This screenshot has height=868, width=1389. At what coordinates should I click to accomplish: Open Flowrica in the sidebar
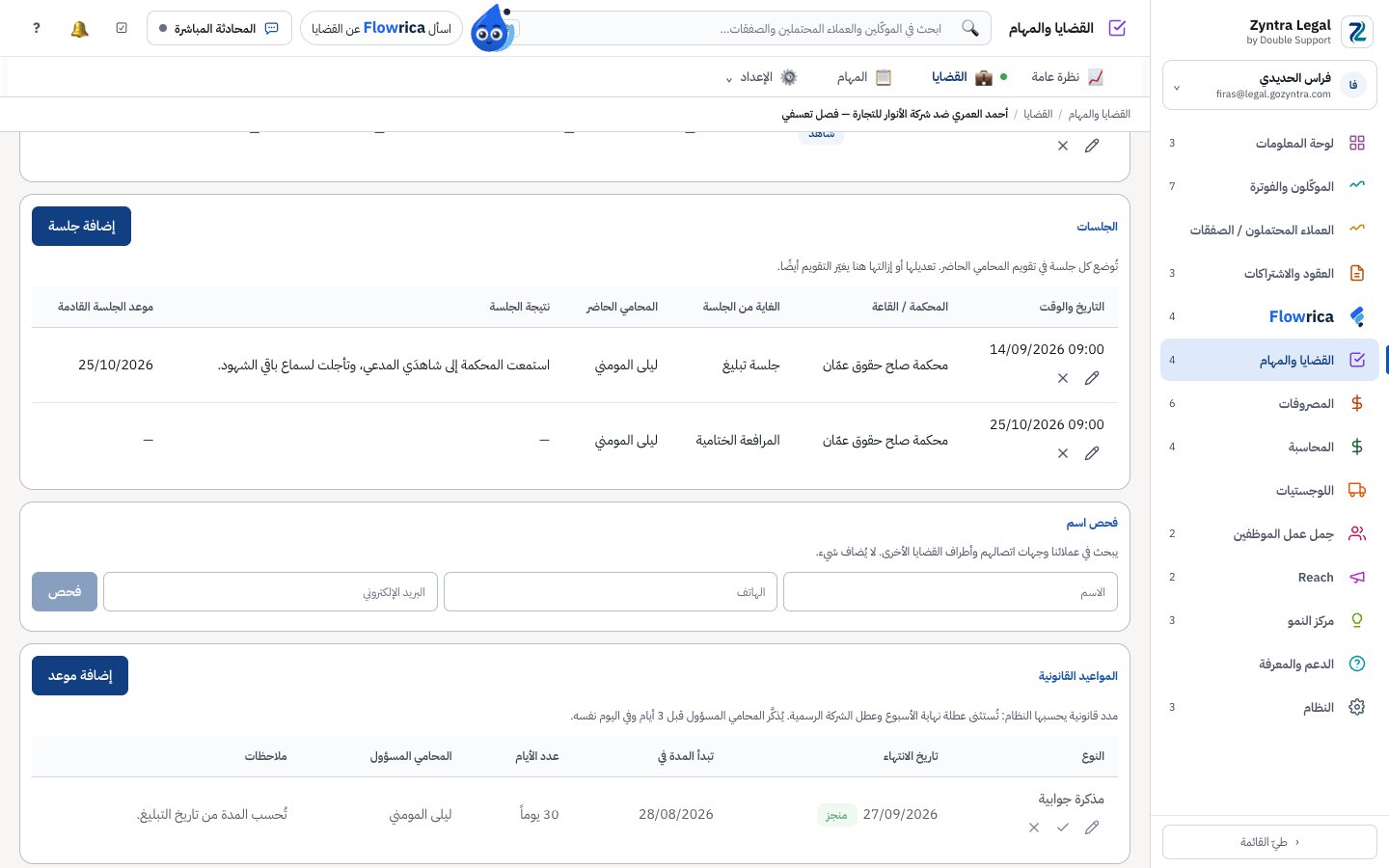tap(1268, 316)
